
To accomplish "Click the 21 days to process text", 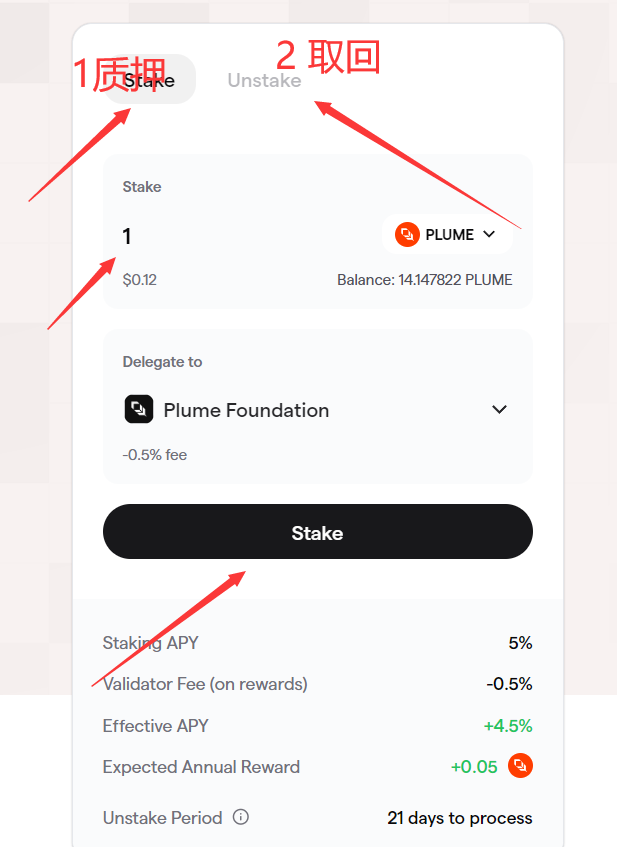I will [460, 818].
